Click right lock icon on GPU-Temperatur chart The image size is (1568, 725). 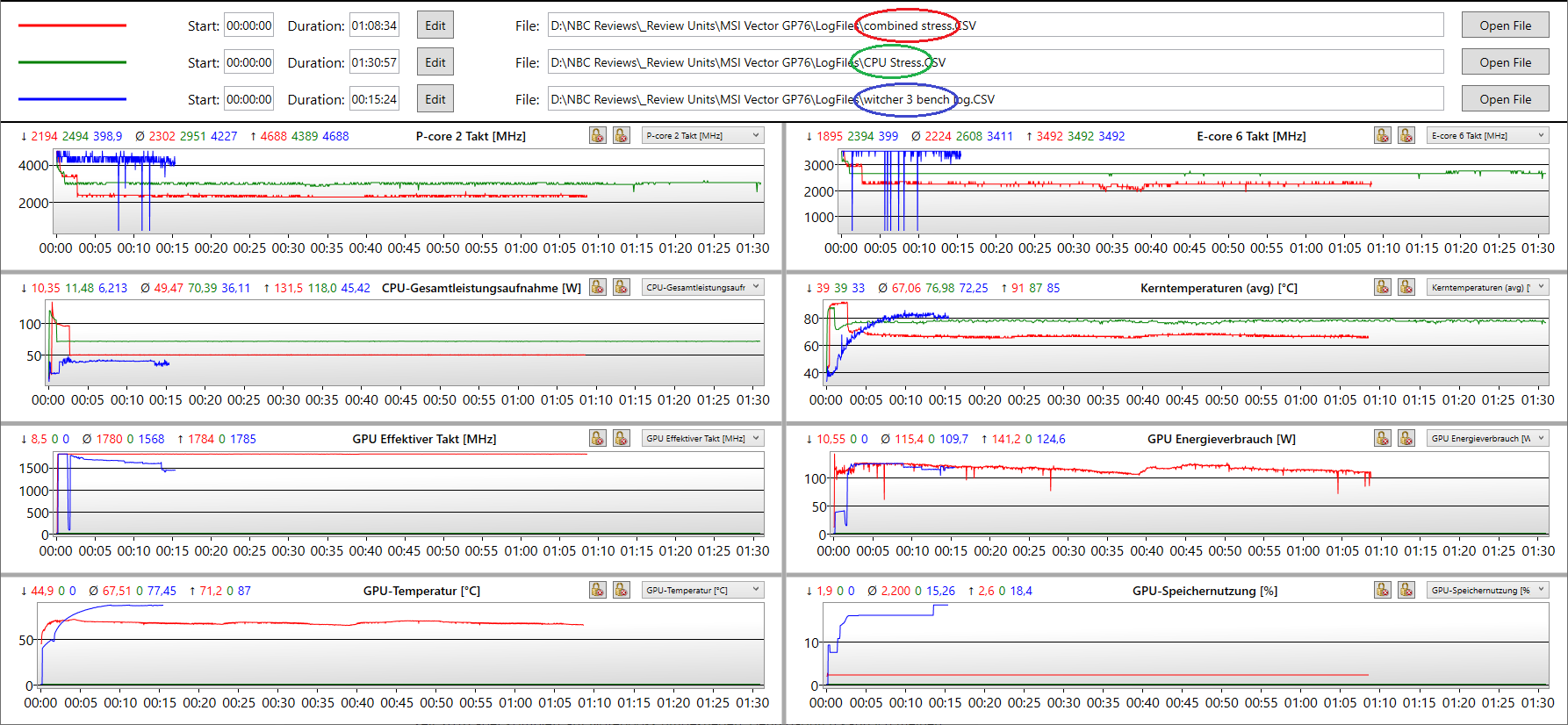click(621, 591)
